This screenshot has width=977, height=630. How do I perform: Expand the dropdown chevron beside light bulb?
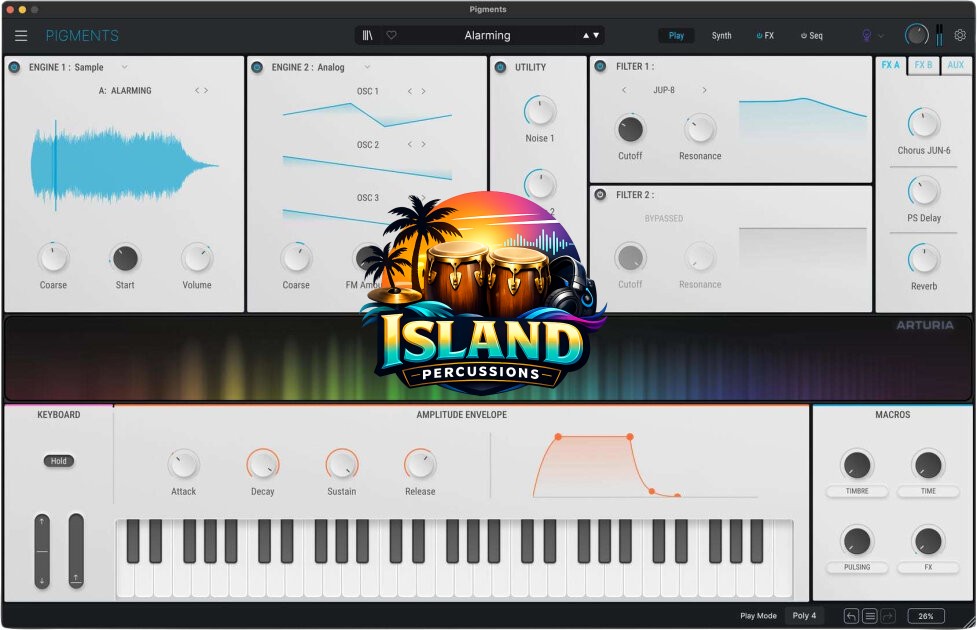[x=881, y=36]
